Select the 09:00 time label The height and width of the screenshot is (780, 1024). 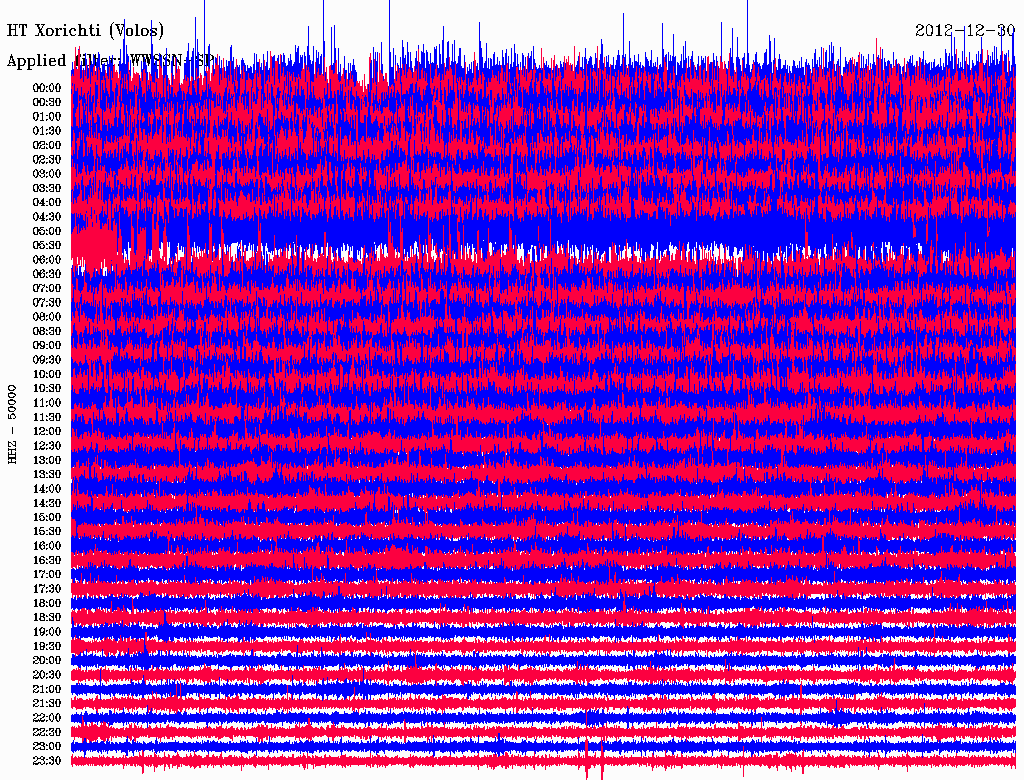click(x=47, y=346)
